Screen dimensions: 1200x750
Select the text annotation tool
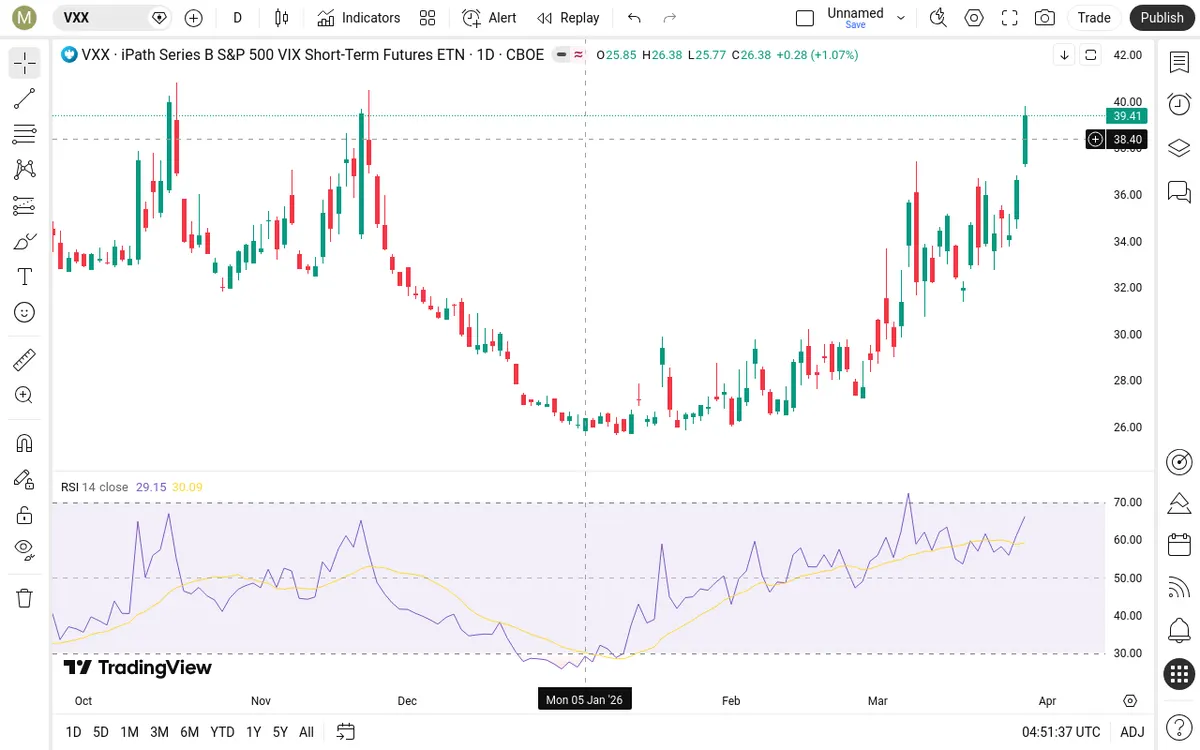pyautogui.click(x=25, y=277)
